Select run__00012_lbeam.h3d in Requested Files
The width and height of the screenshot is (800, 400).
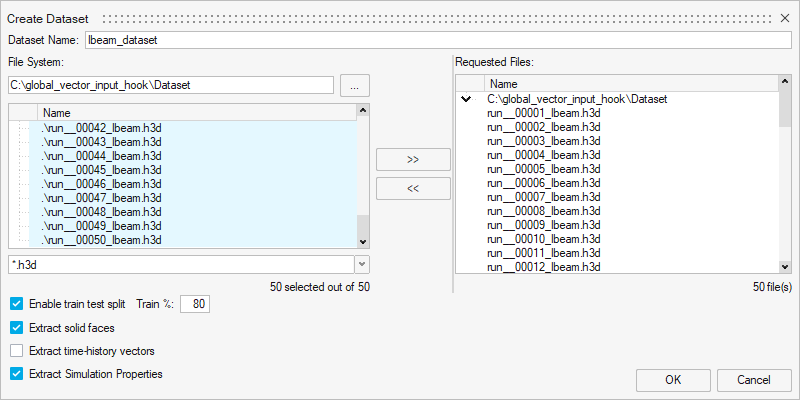point(544,266)
